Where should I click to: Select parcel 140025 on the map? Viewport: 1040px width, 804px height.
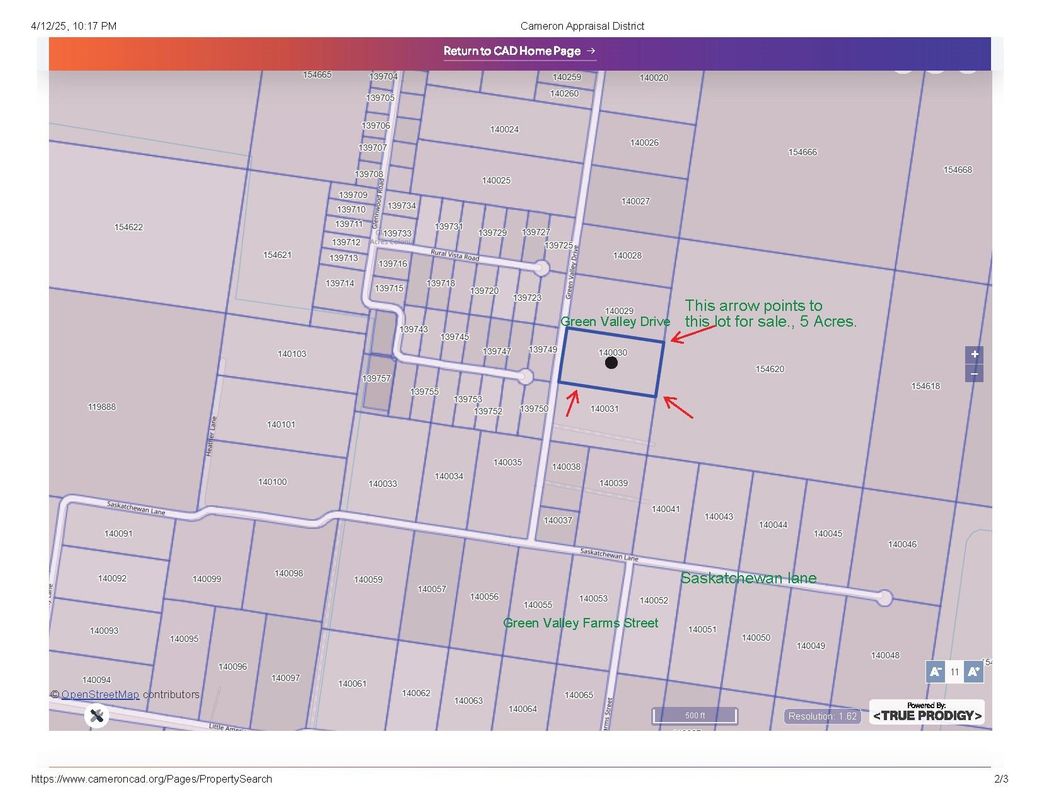click(x=496, y=181)
